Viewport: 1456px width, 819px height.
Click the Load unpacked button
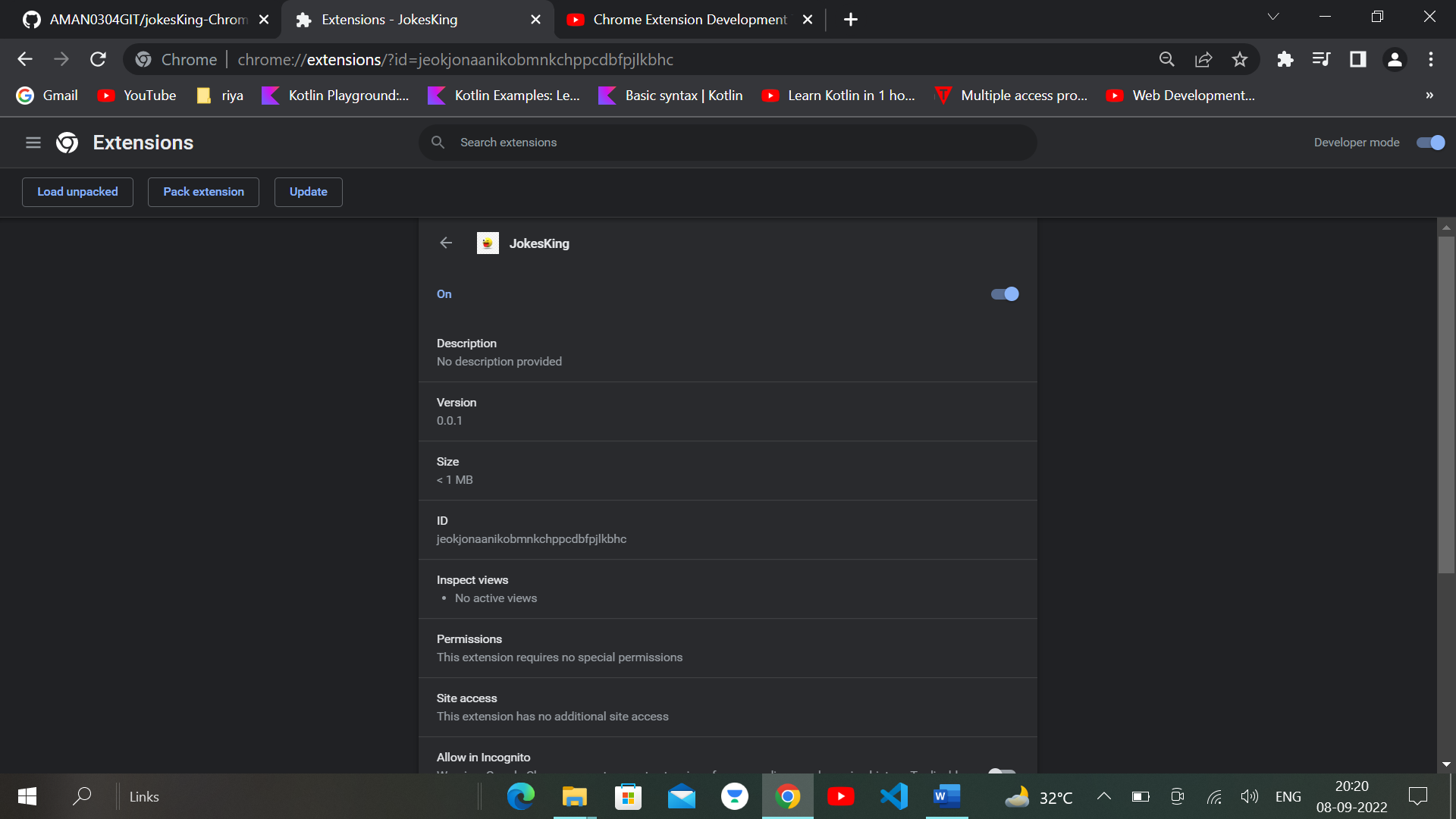click(77, 192)
